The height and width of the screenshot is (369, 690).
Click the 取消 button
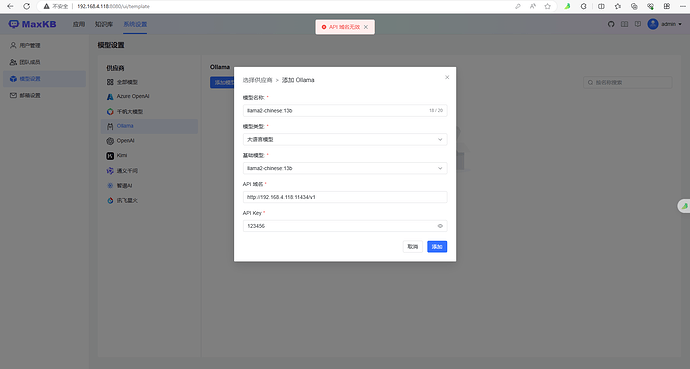point(413,247)
